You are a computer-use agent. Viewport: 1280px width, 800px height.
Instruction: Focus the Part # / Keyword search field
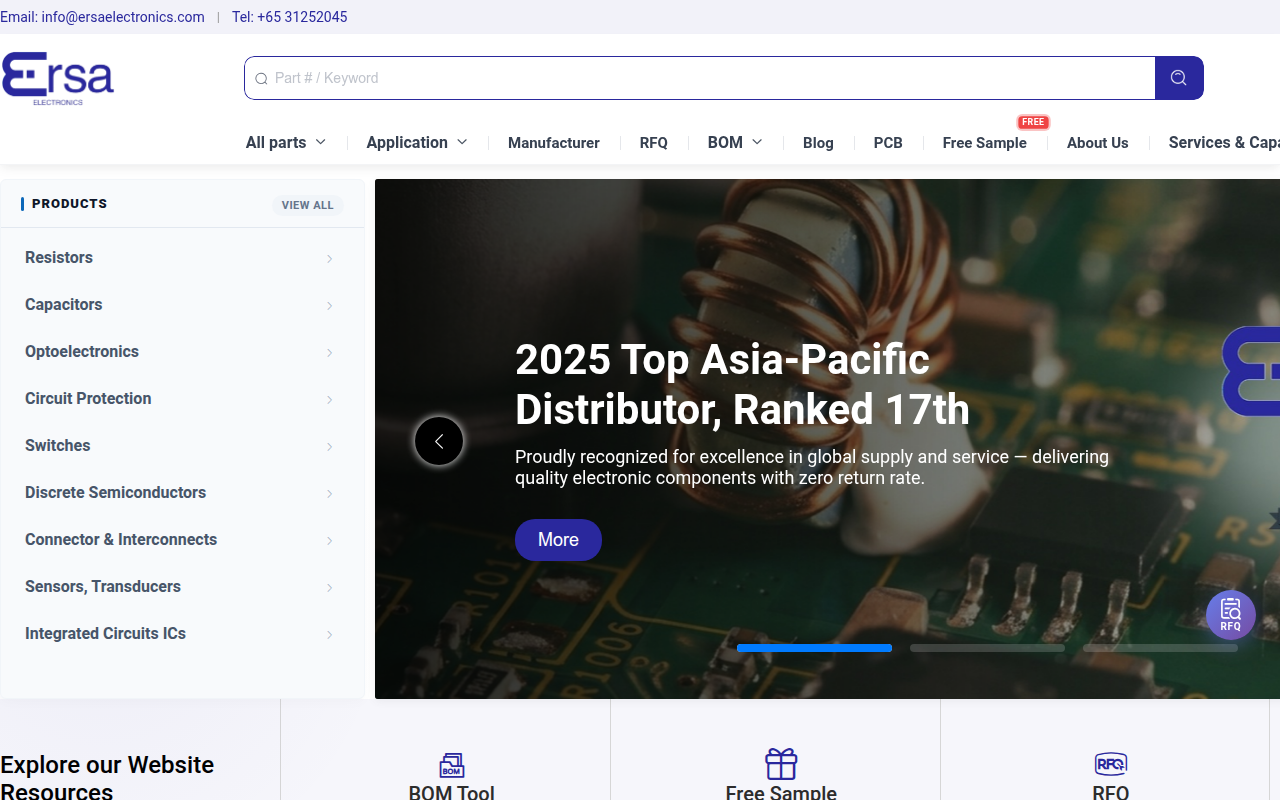click(x=700, y=78)
